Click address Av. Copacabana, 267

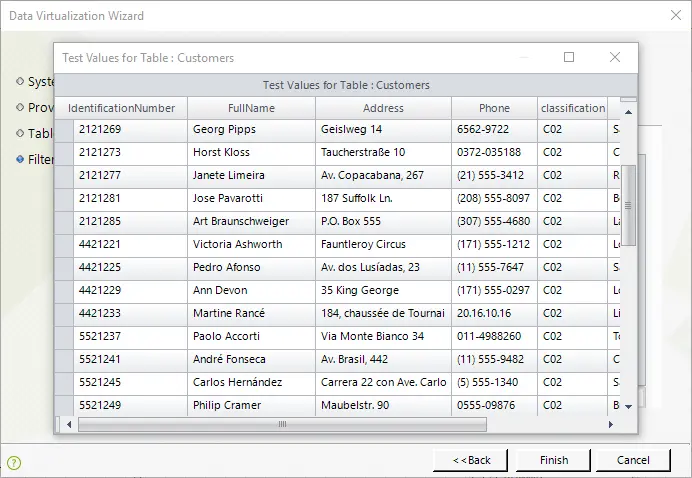click(383, 177)
